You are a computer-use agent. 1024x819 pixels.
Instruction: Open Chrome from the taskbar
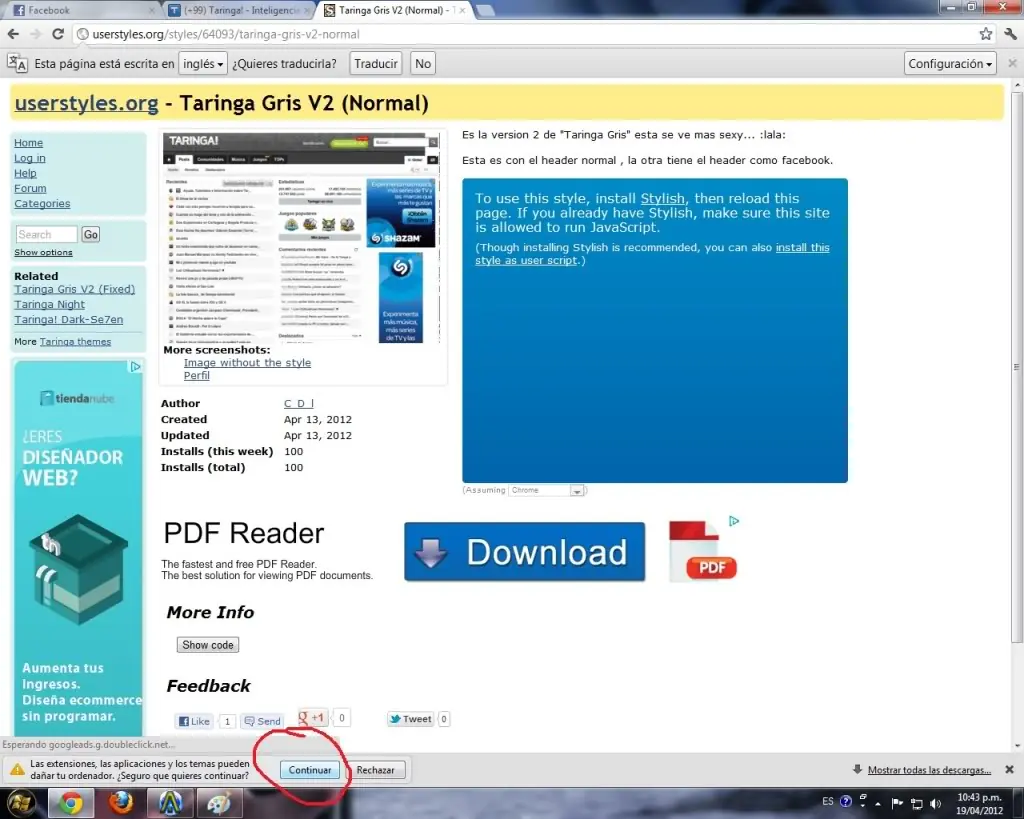pos(71,803)
